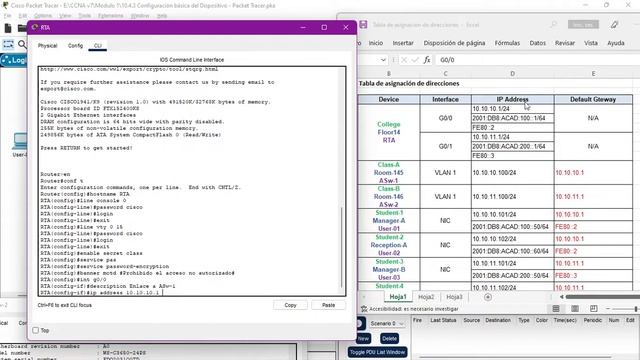The width and height of the screenshot is (640, 360).
Task: Select the CLI tab in RTA window
Action: coord(98,46)
